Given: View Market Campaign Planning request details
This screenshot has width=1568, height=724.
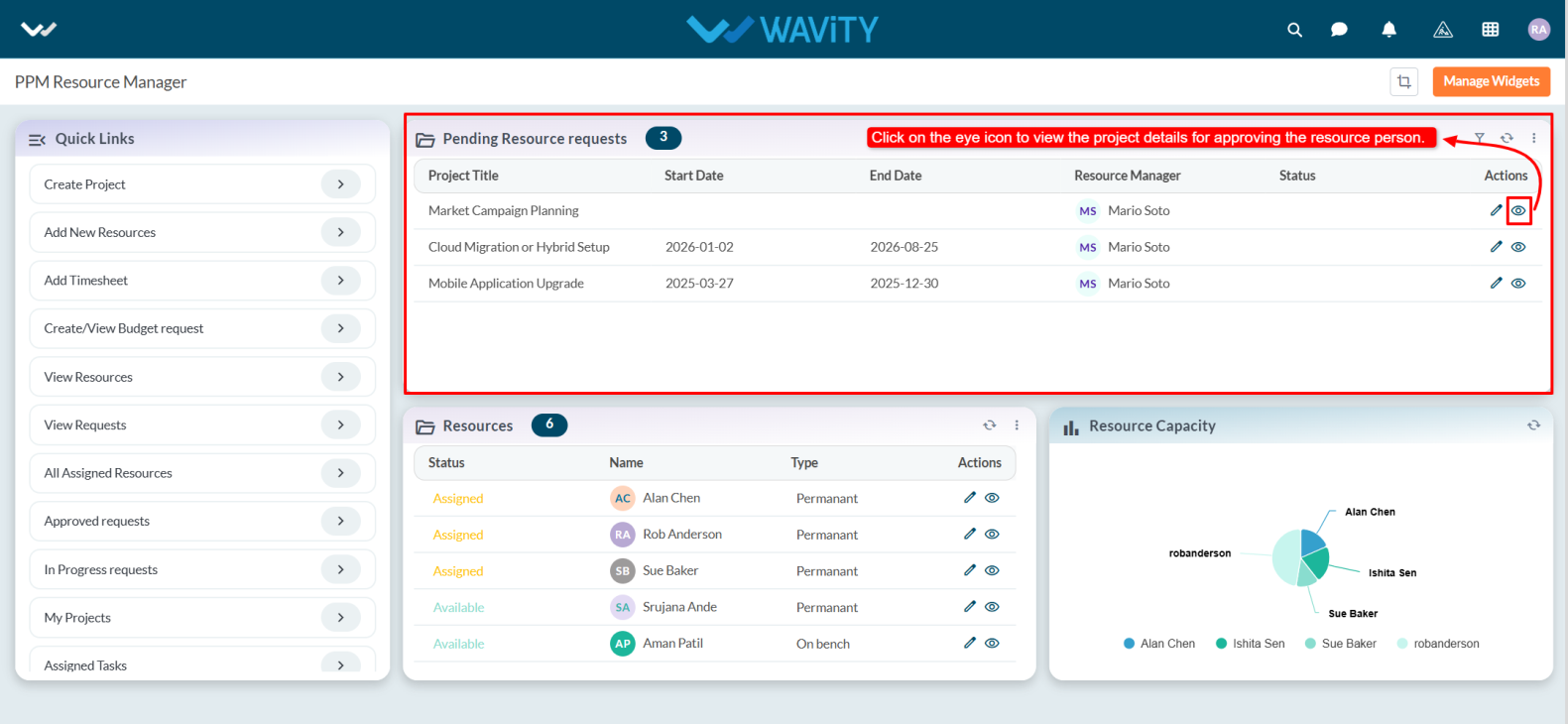Looking at the screenshot, I should click(x=1518, y=210).
